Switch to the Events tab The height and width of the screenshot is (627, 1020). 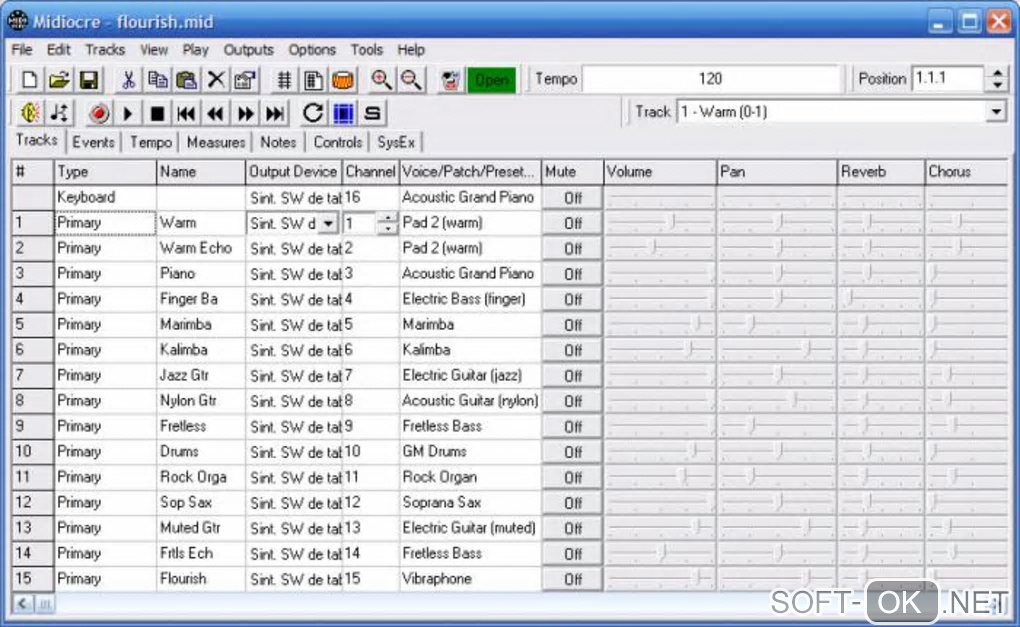click(93, 142)
